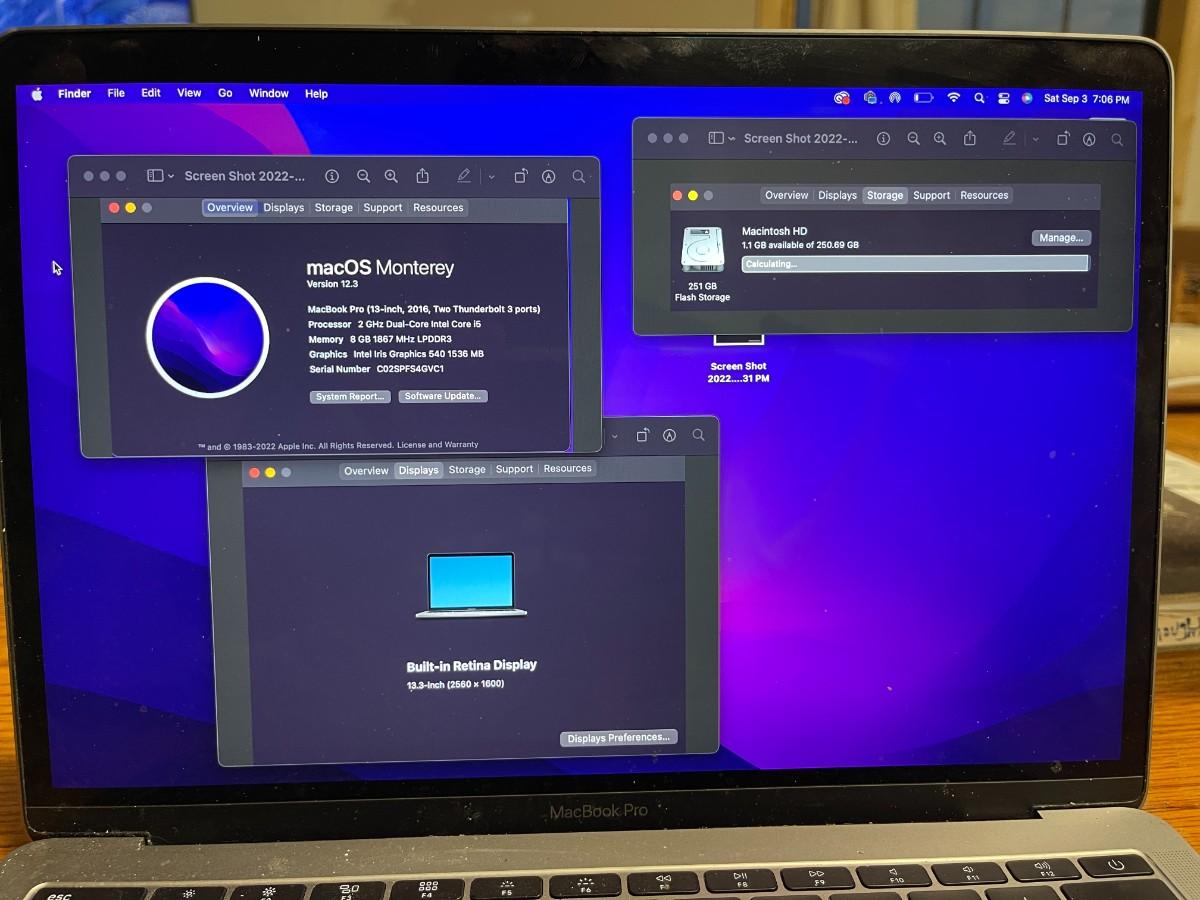Click the info inspector icon in the Overview screenshot window
This screenshot has width=1200, height=900.
(x=331, y=176)
